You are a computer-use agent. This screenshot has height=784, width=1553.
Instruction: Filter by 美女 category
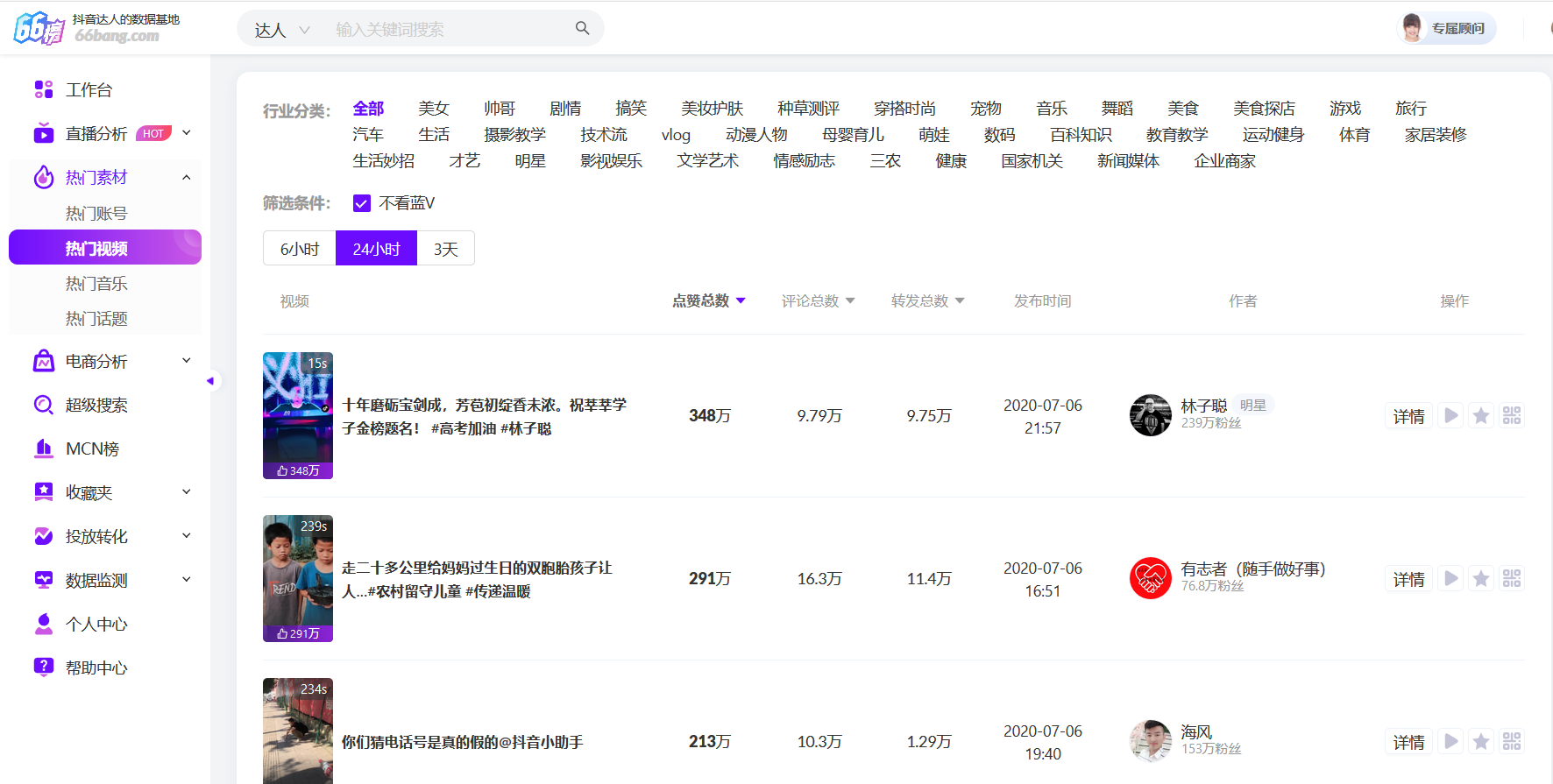pos(434,109)
